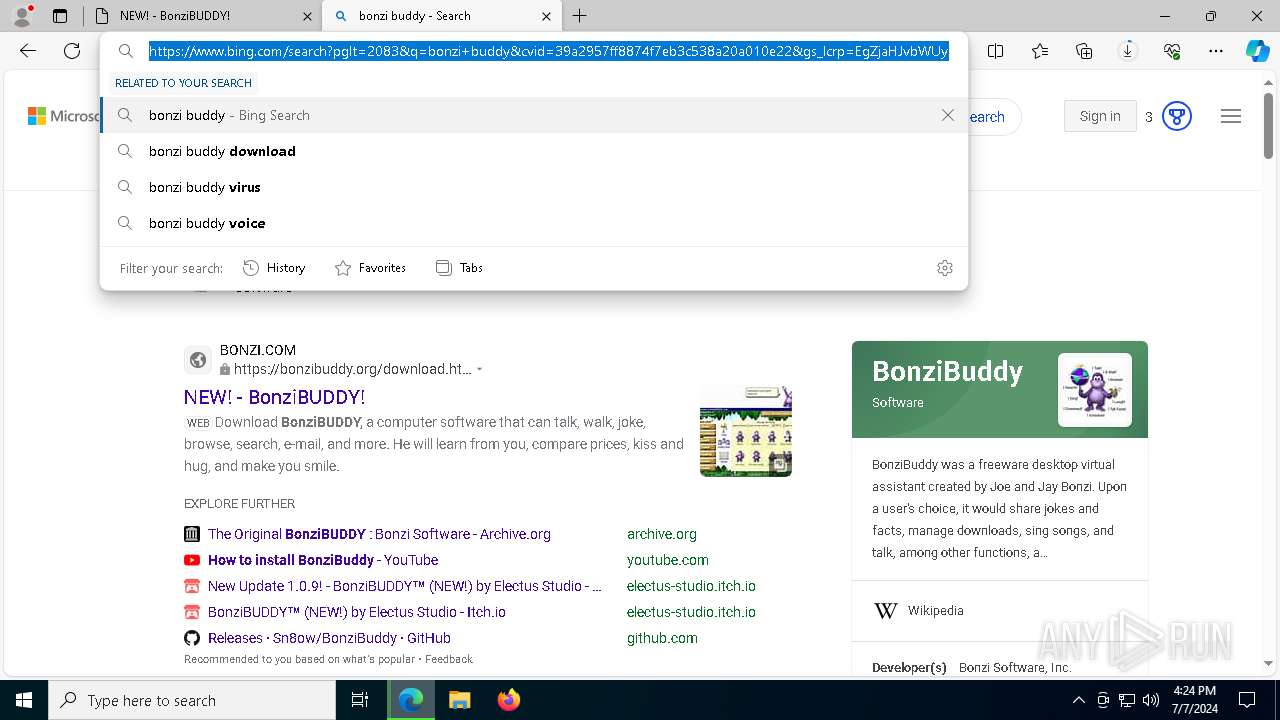The height and width of the screenshot is (720, 1280).
Task: Show hidden system tray icons
Action: (1078, 700)
